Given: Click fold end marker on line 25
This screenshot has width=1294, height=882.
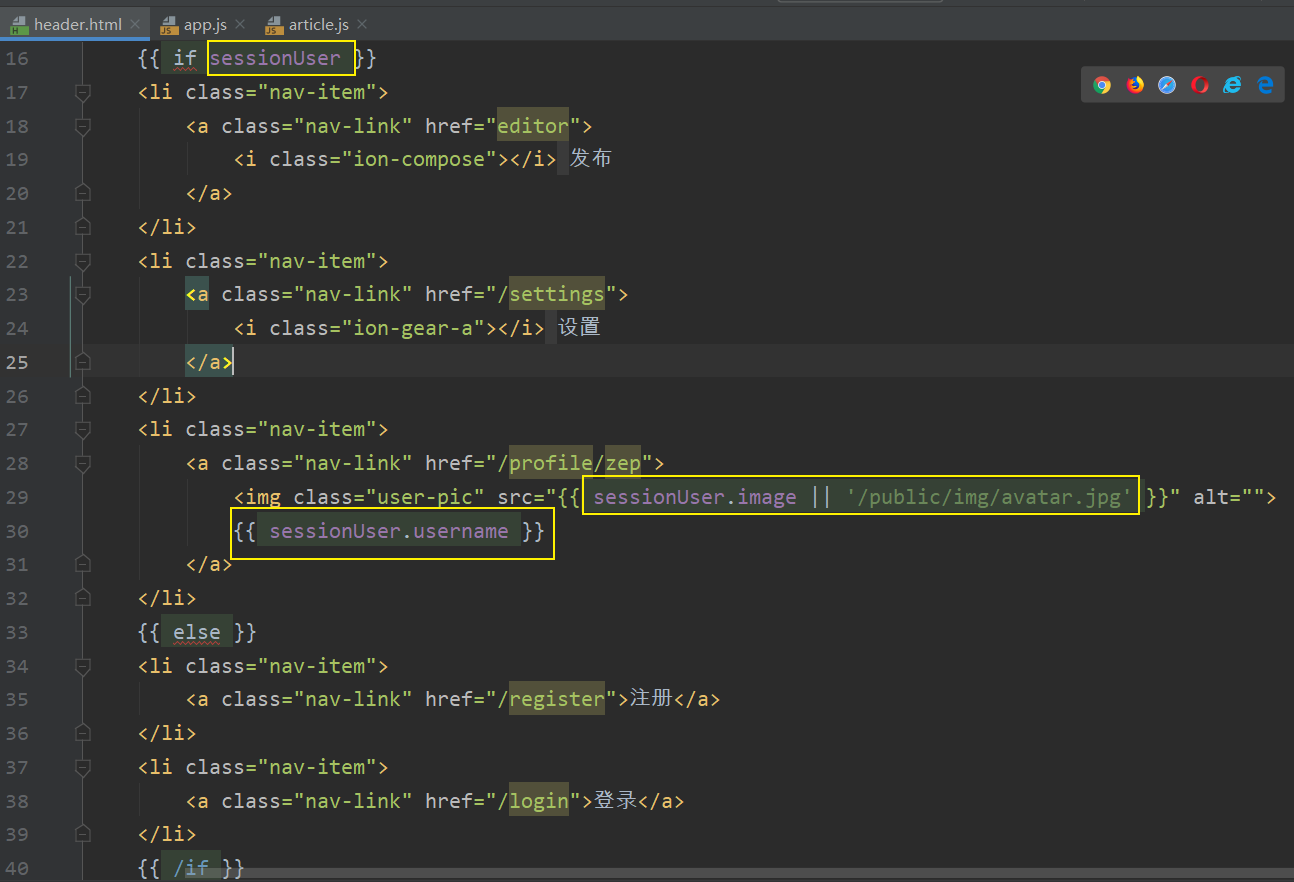Looking at the screenshot, I should pos(83,362).
